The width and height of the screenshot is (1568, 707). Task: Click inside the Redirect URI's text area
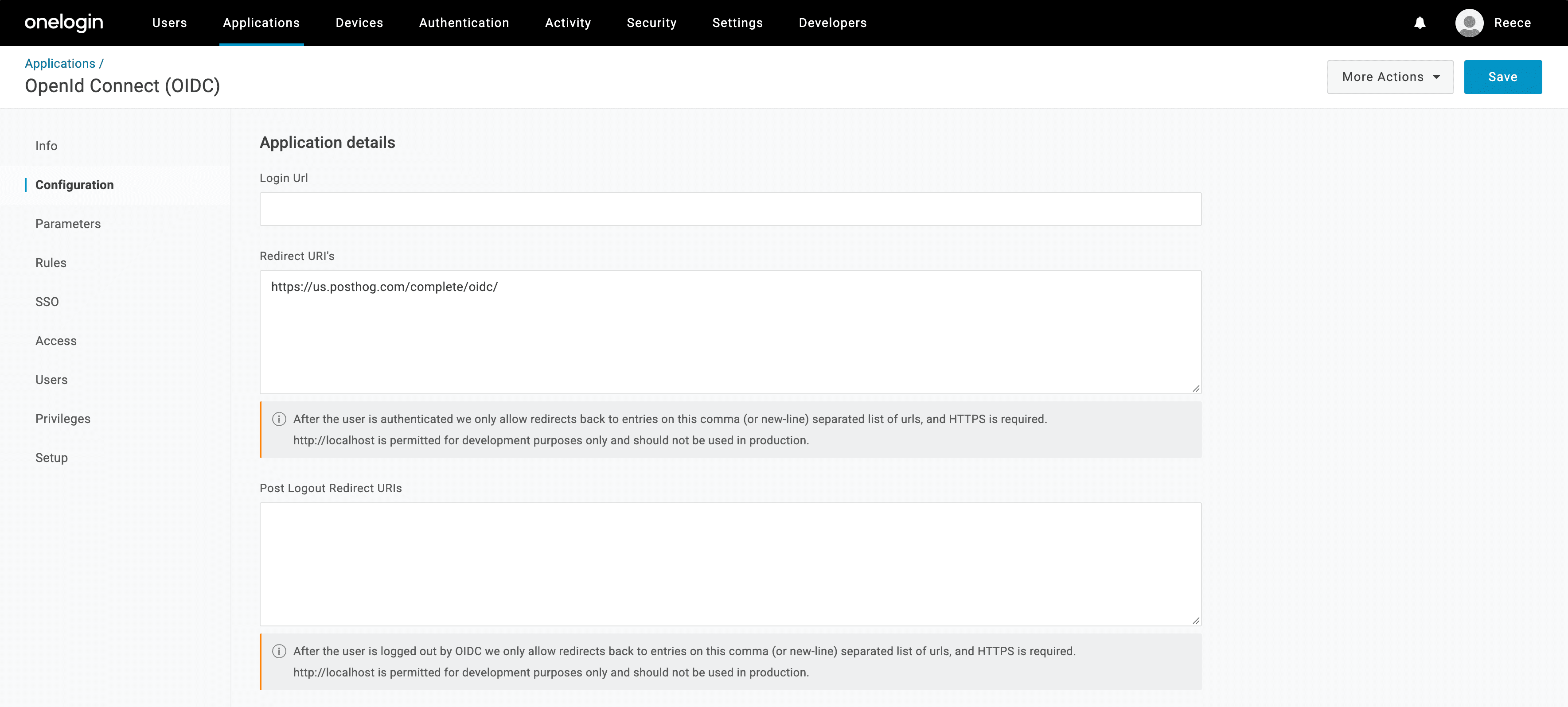[x=730, y=332]
